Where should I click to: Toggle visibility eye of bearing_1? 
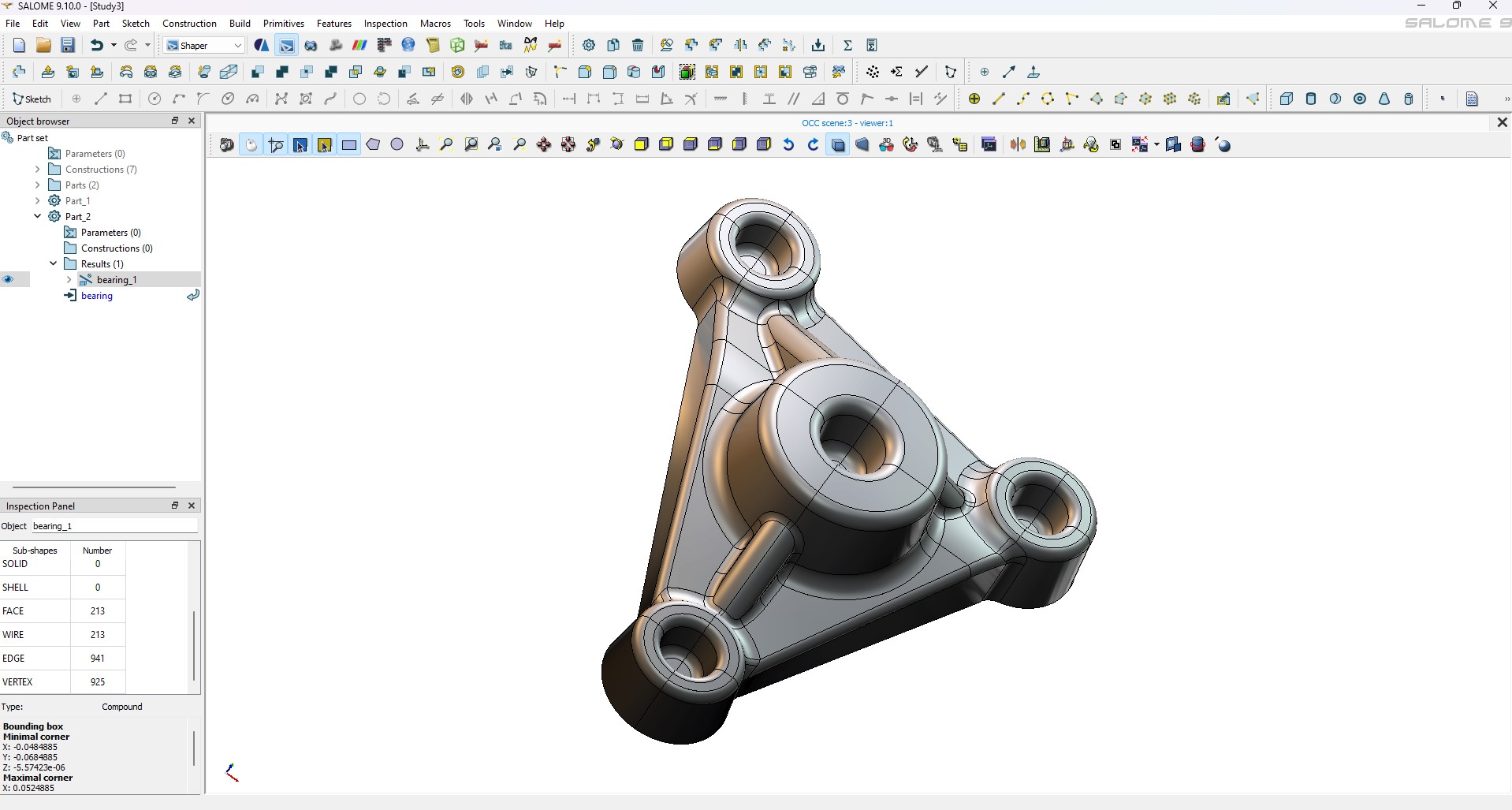9,279
